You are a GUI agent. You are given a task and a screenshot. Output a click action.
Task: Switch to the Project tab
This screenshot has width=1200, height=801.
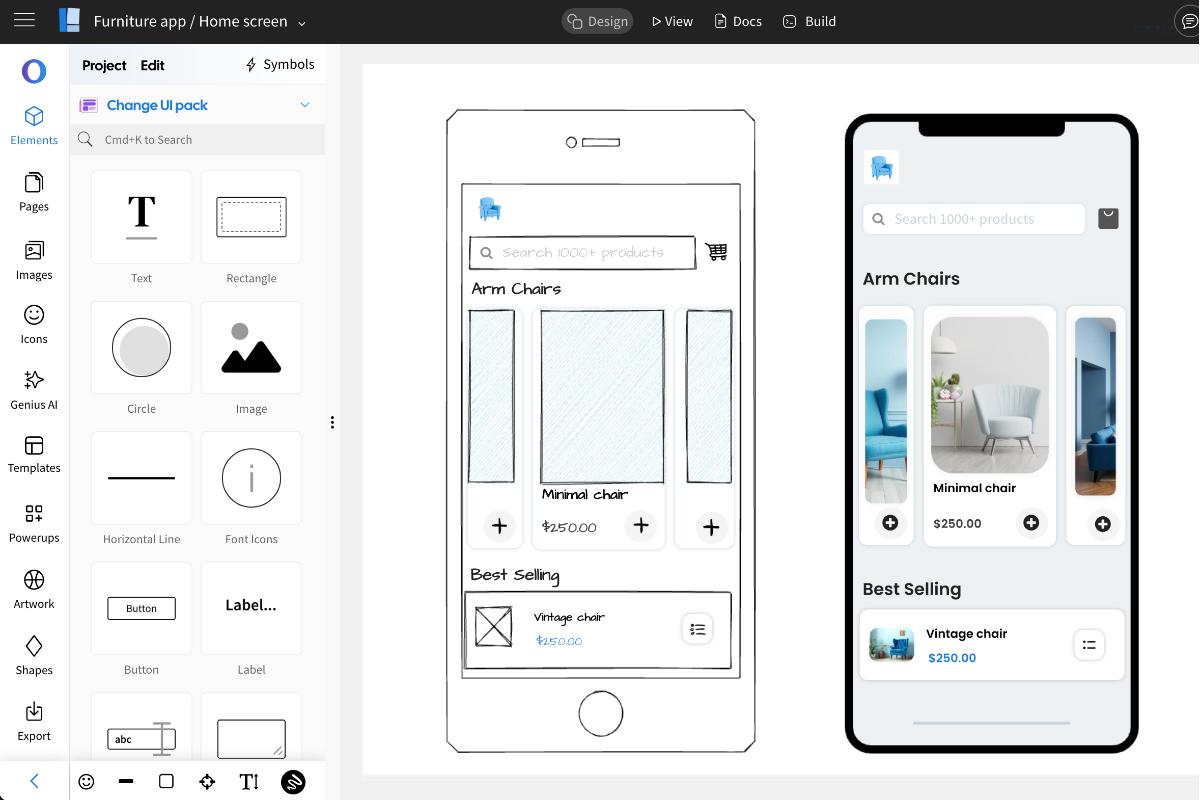tap(104, 65)
